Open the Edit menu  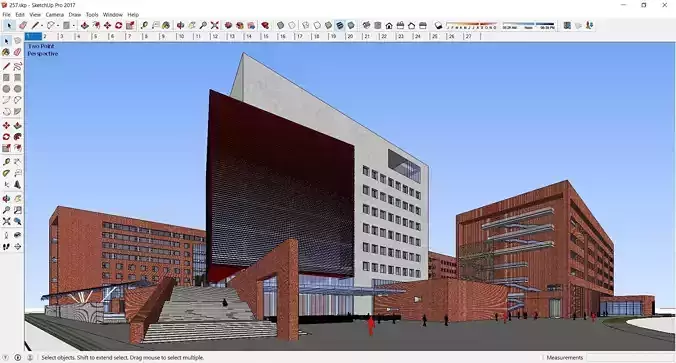pyautogui.click(x=20, y=15)
